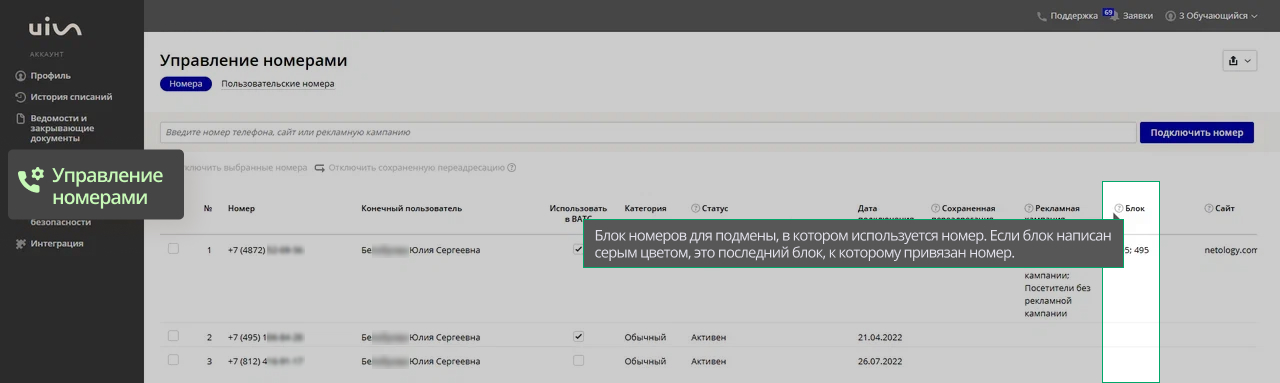Switch to Пользовательские номера tab
Screen dimensions: 1280x383
coord(278,84)
